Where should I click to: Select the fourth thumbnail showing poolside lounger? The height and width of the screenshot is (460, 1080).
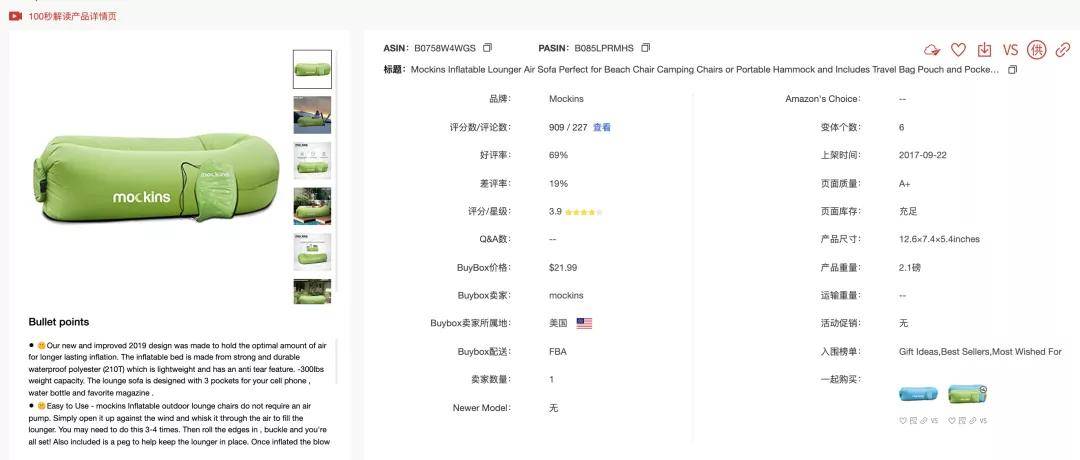(312, 206)
